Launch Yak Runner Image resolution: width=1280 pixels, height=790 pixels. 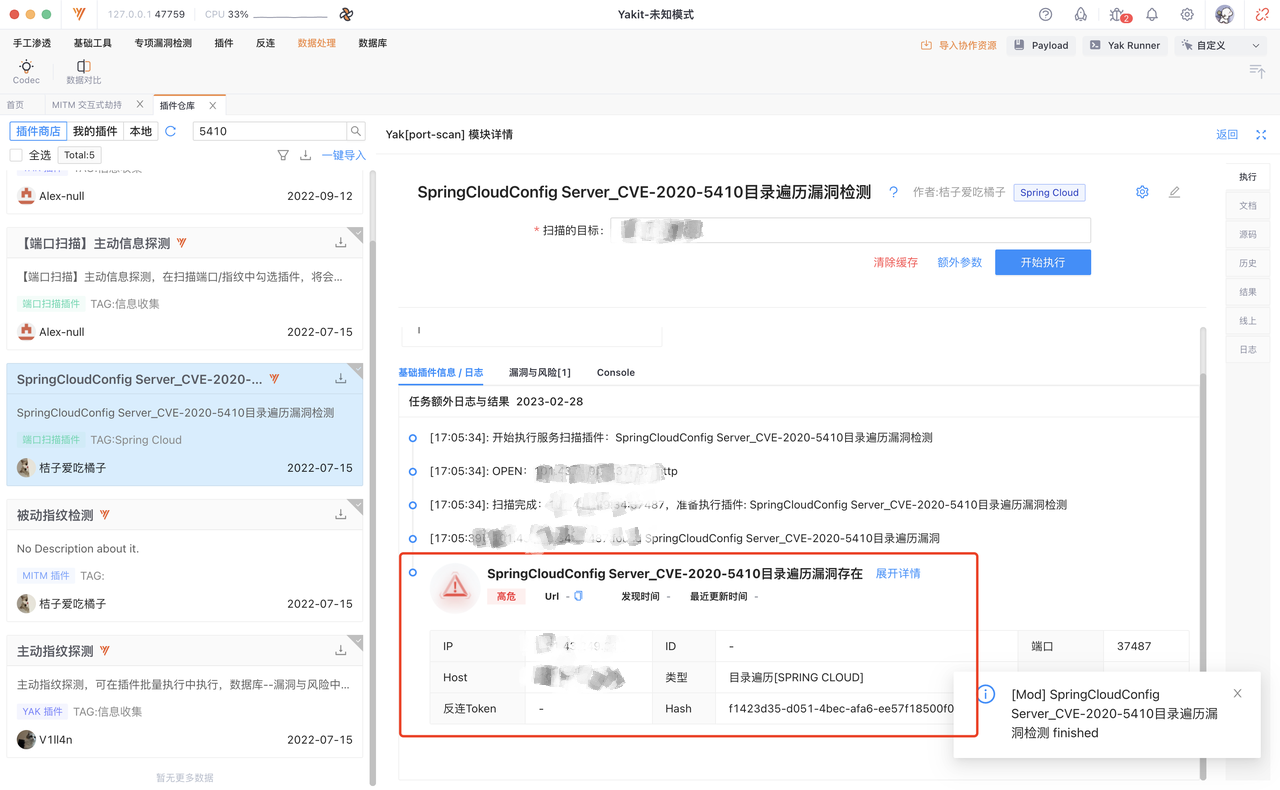[x=1124, y=45]
